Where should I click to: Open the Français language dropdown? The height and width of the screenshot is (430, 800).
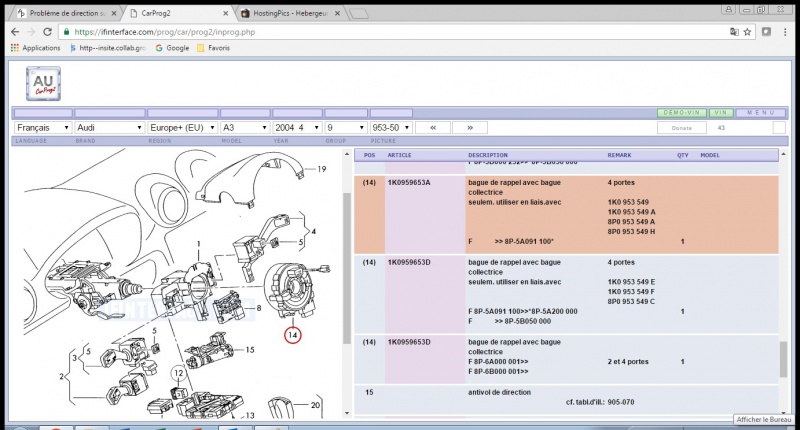(x=42, y=128)
